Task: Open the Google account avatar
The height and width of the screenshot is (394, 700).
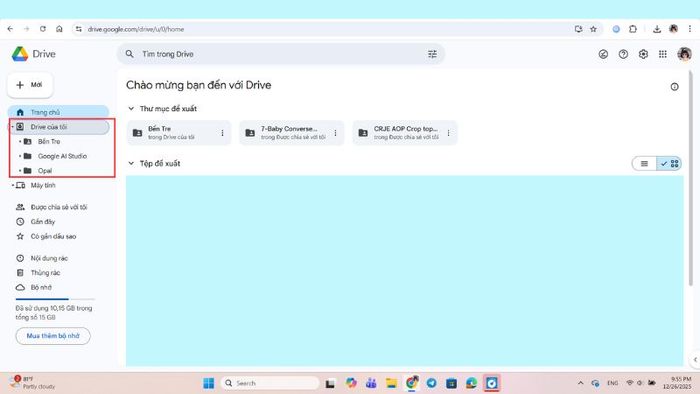Action: point(684,54)
